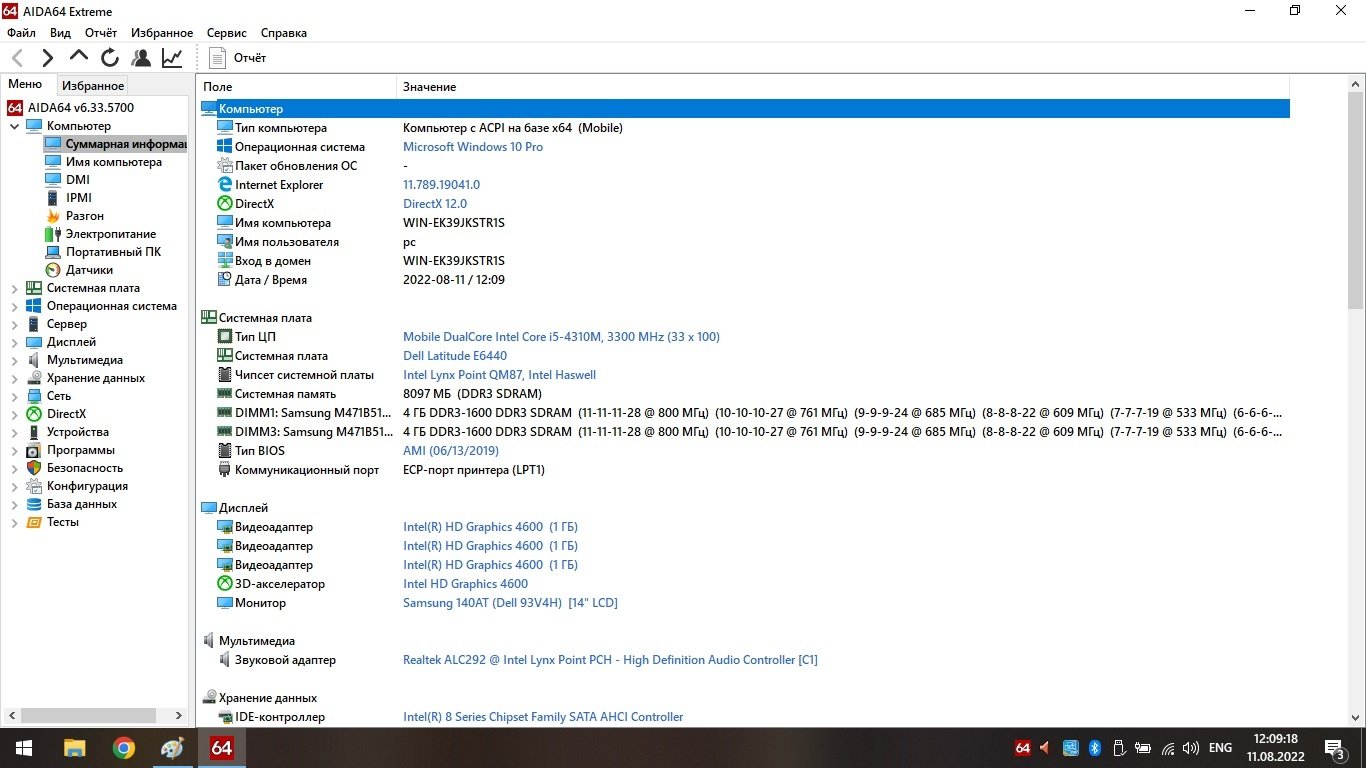Open Intel Lynx Point QM87 chipset link
The width and height of the screenshot is (1366, 768).
(499, 375)
